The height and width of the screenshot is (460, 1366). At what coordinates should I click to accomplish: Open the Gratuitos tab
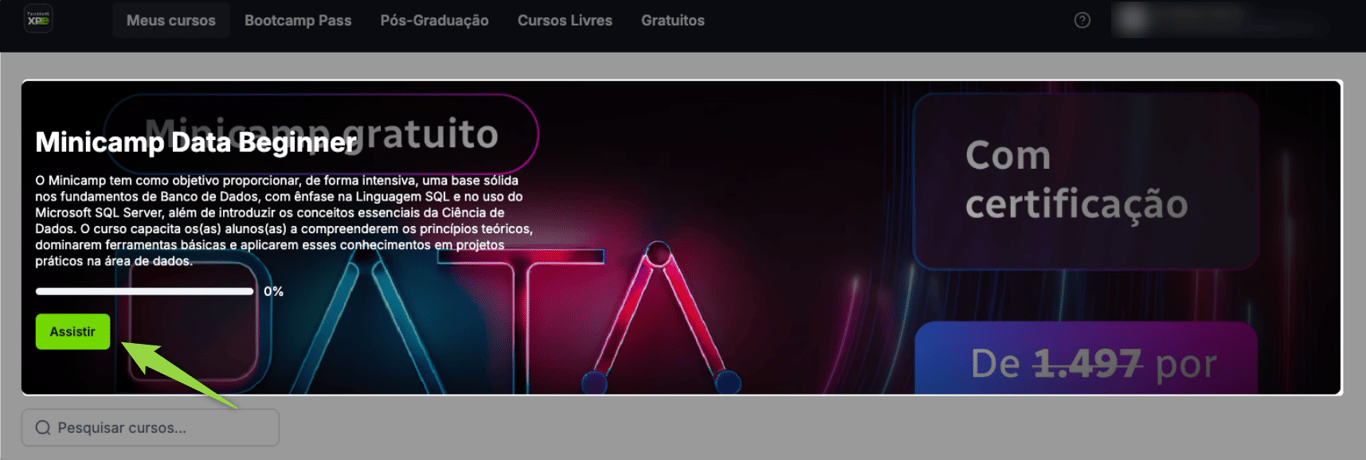(x=673, y=20)
